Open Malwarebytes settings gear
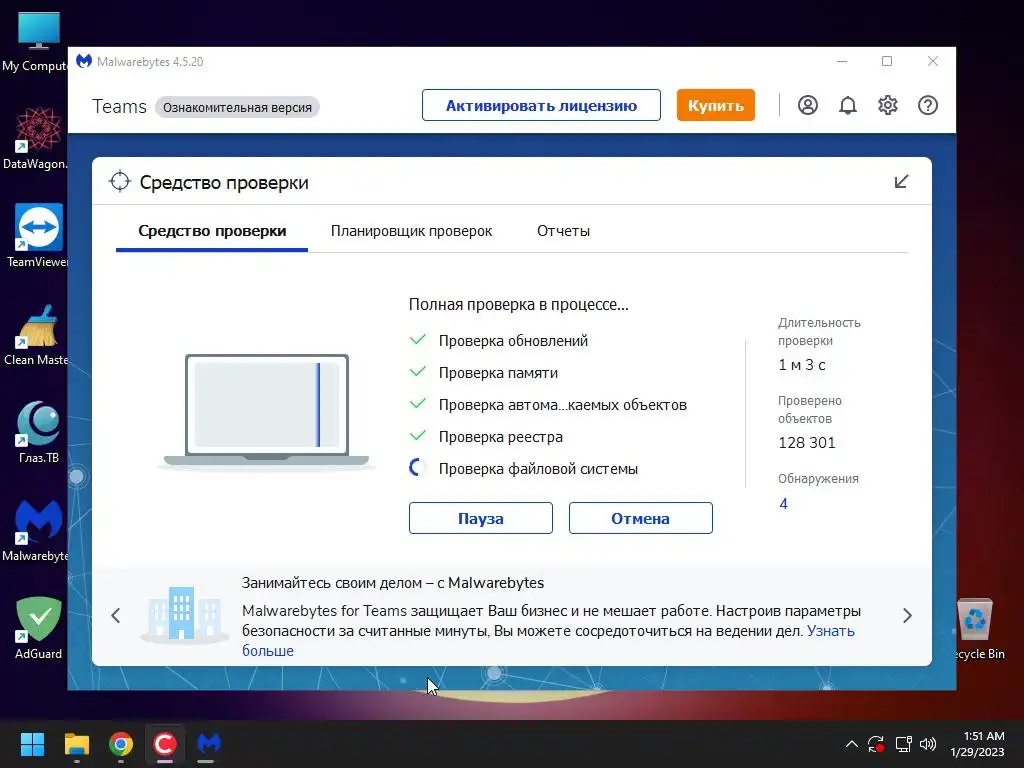The image size is (1024, 768). [888, 105]
